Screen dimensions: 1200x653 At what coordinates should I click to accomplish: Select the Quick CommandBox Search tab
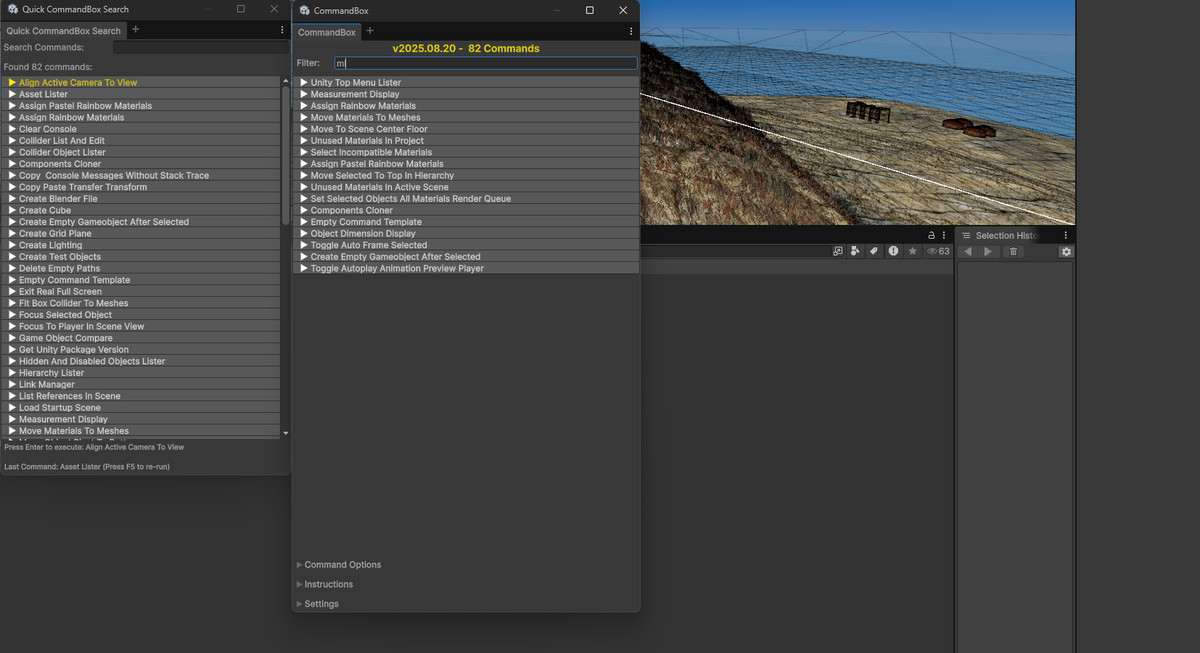(x=63, y=31)
